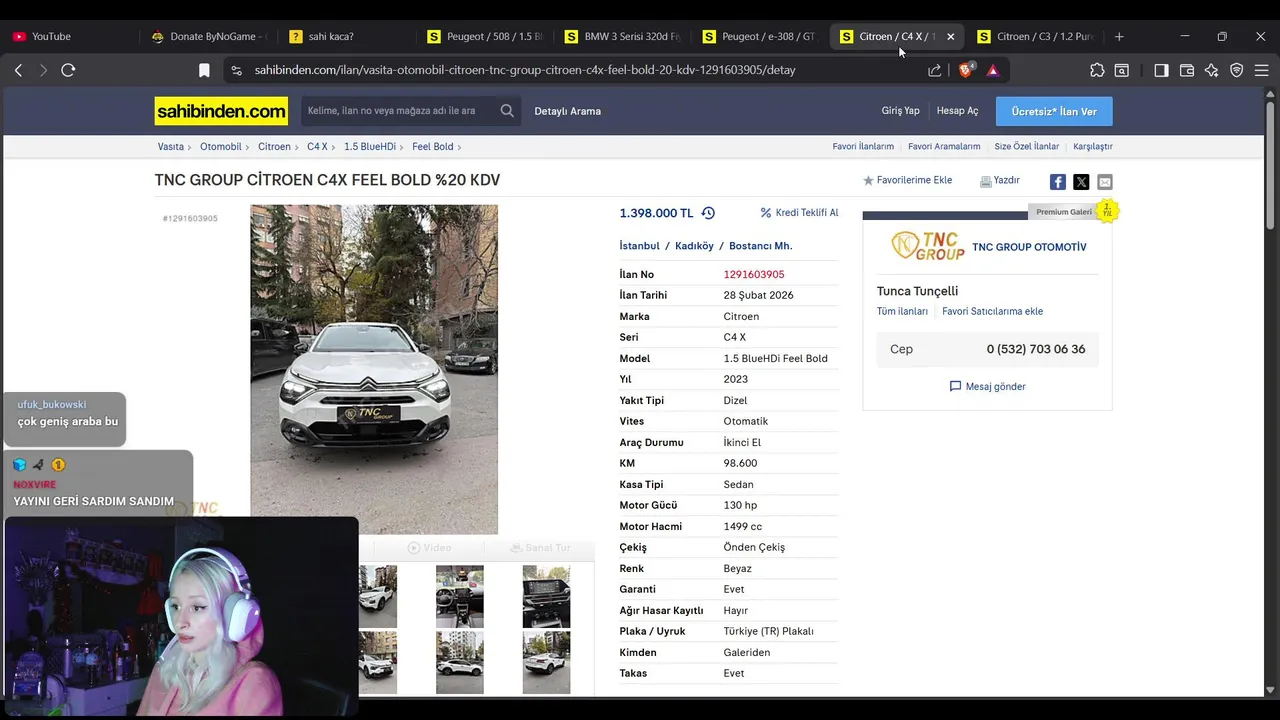Click Hesap Aç to create an account
The width and height of the screenshot is (1280, 720).
[x=957, y=111]
